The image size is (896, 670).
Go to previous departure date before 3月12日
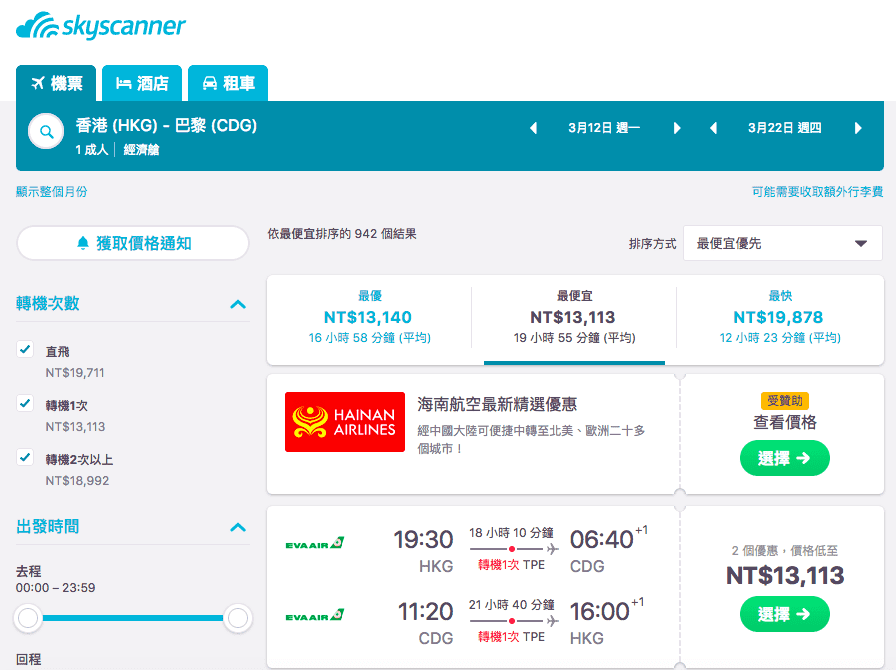tap(533, 128)
